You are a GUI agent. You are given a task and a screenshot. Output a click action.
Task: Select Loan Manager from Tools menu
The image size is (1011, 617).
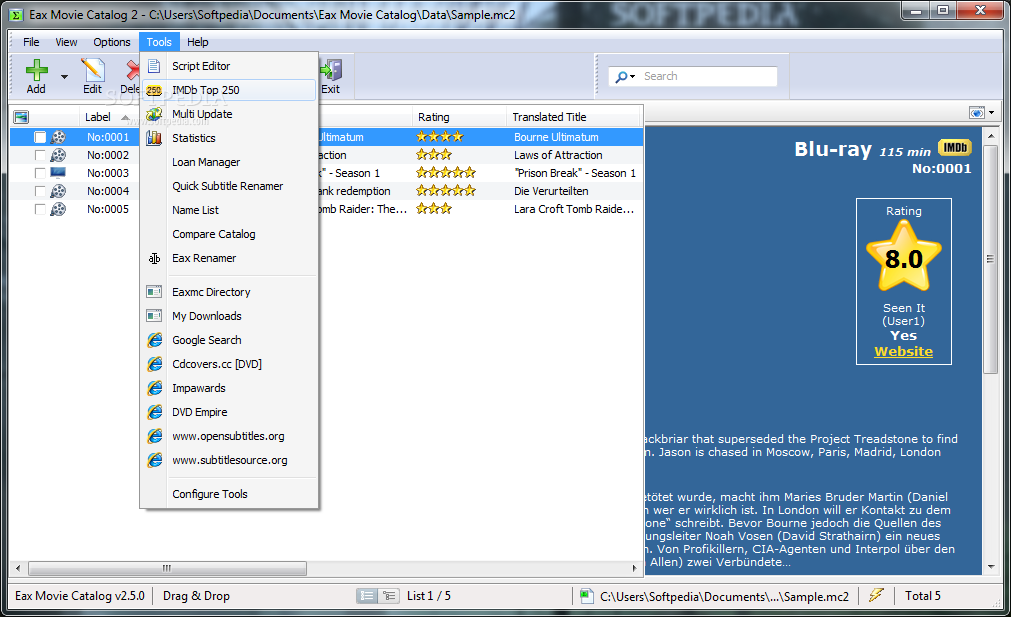(x=229, y=162)
